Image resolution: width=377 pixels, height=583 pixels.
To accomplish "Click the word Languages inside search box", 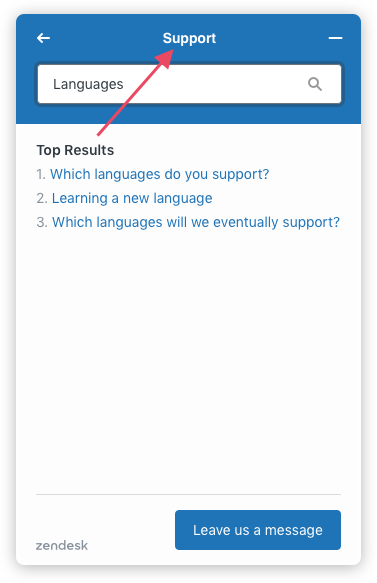I will point(88,84).
